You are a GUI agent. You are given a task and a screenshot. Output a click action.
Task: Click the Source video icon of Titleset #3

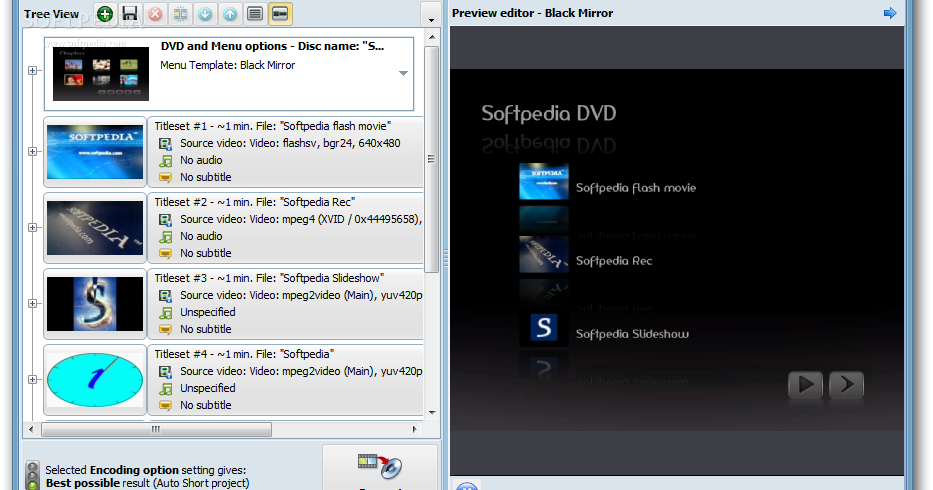coord(165,295)
